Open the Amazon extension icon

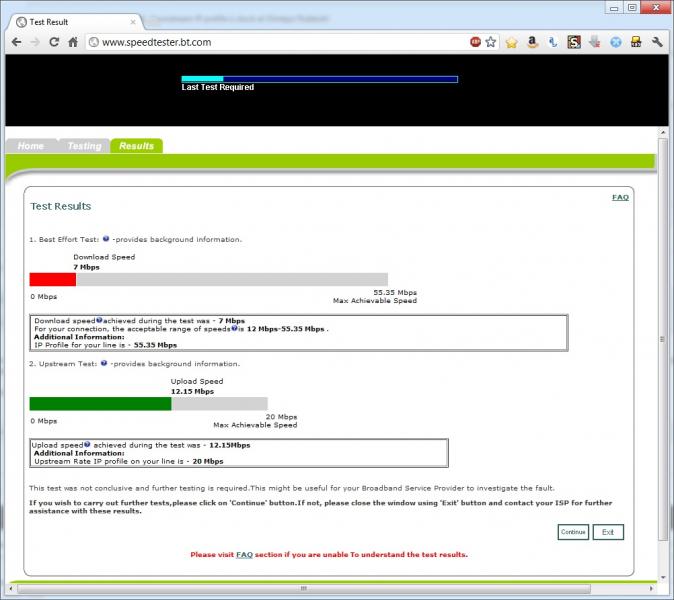(x=532, y=42)
